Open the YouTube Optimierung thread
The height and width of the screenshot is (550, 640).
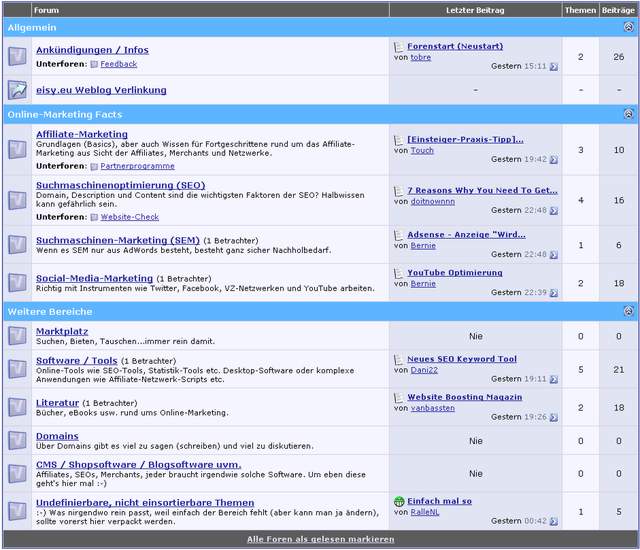455,272
